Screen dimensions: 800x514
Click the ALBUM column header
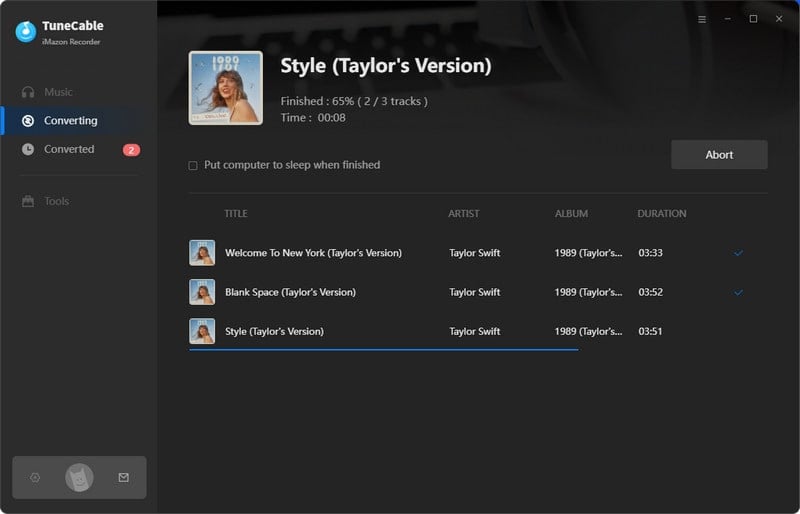[x=571, y=214]
